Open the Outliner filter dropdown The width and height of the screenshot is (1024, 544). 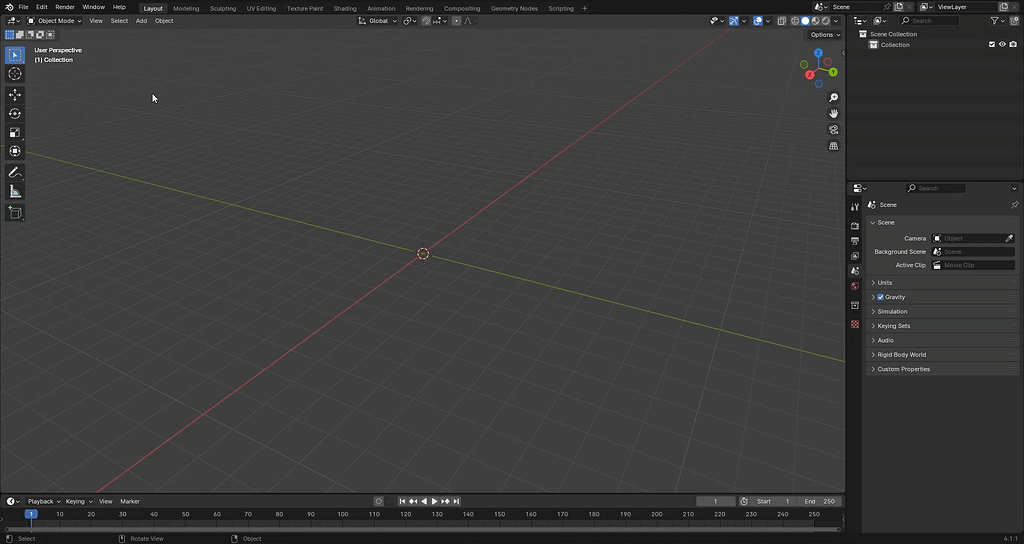[998, 21]
